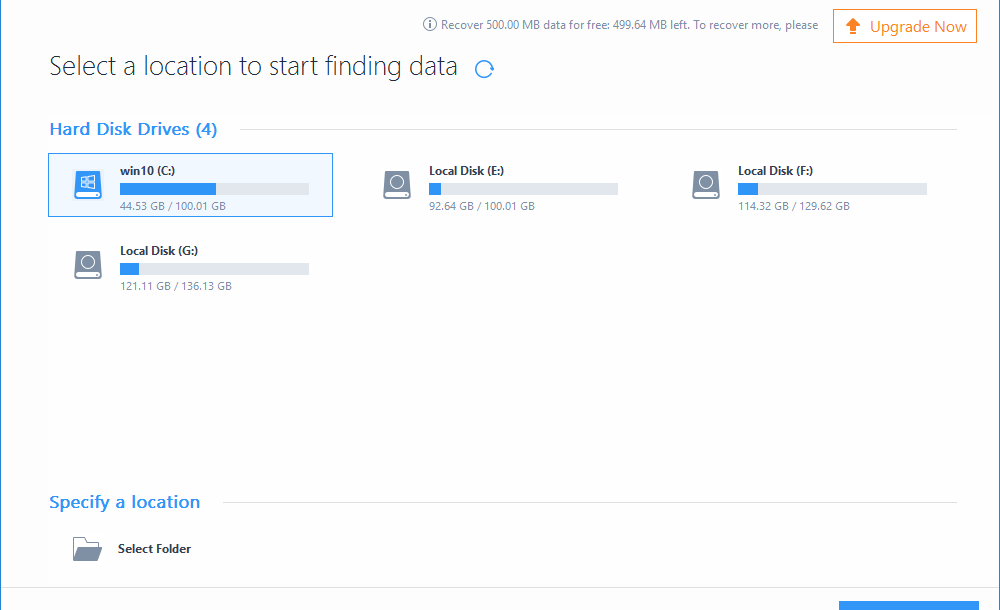Click the refresh icon beside the heading
Image resolution: width=1000 pixels, height=610 pixels.
click(484, 69)
